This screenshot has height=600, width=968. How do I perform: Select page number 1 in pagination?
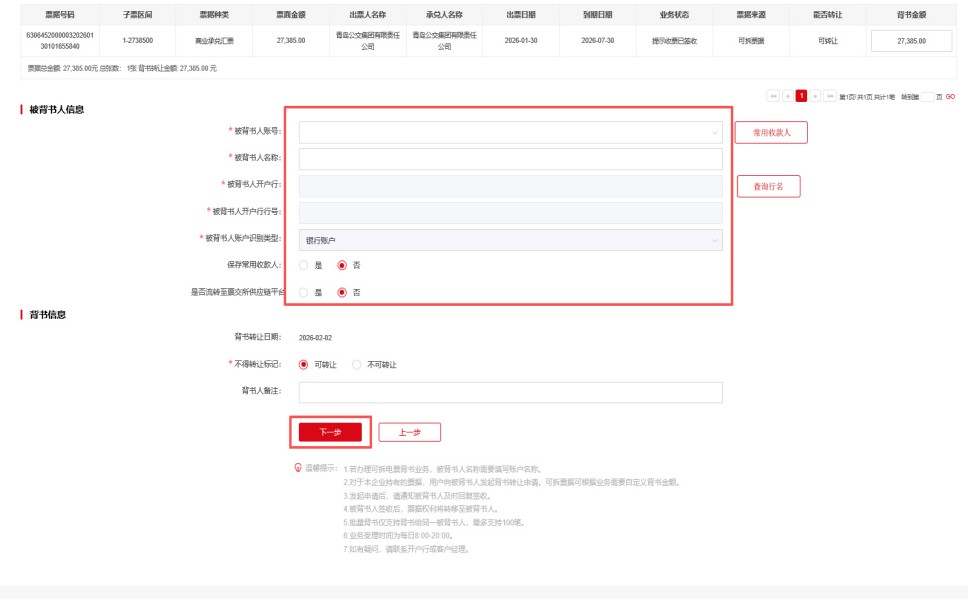click(801, 96)
